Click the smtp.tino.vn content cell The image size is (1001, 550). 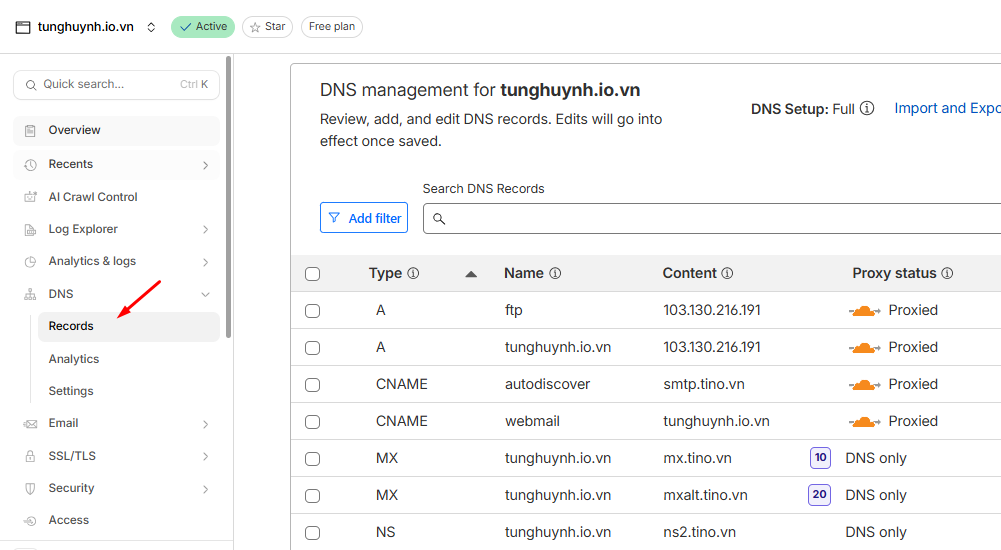point(704,384)
